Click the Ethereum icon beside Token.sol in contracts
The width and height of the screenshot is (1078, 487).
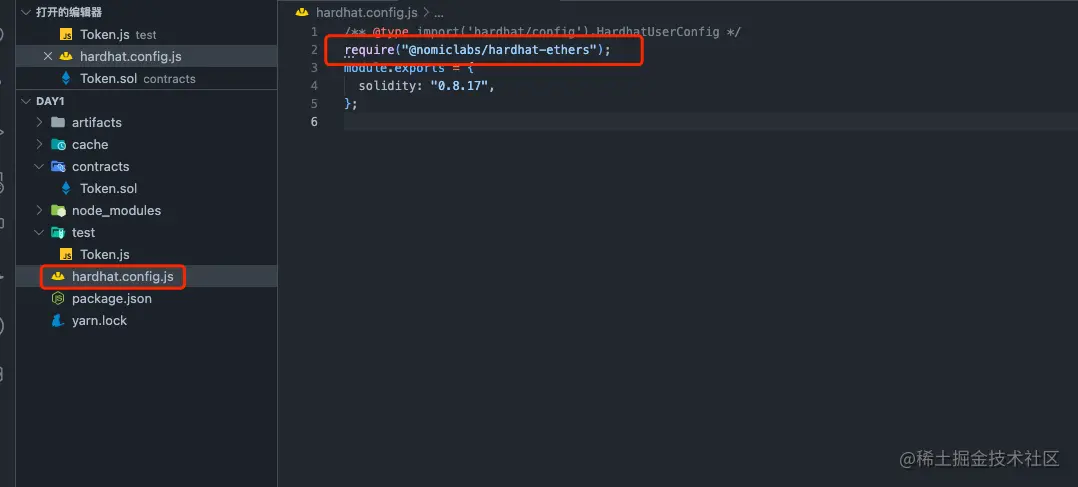[66, 188]
